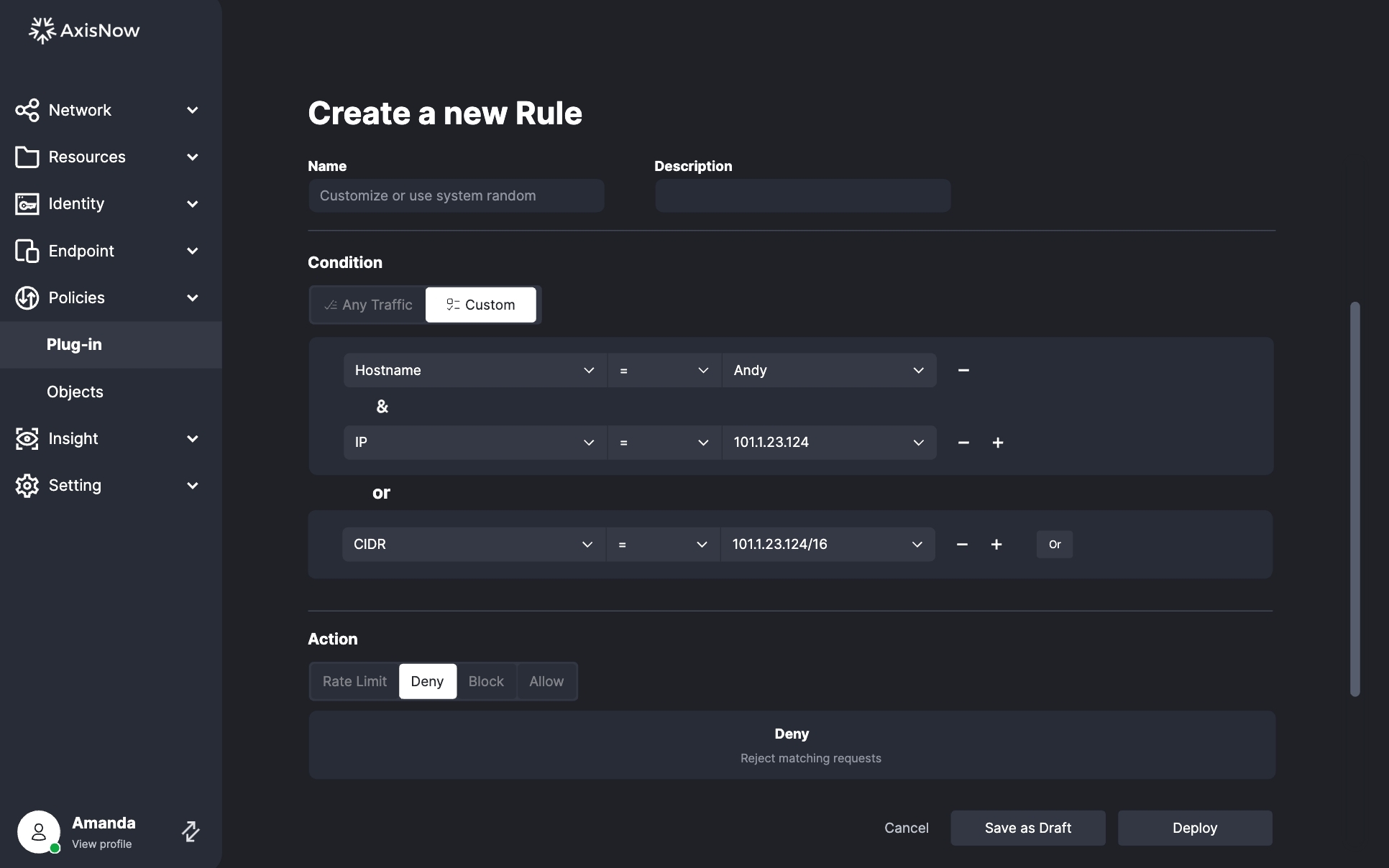Click the Insight eye-scan icon
This screenshot has height=868, width=1389.
27,438
